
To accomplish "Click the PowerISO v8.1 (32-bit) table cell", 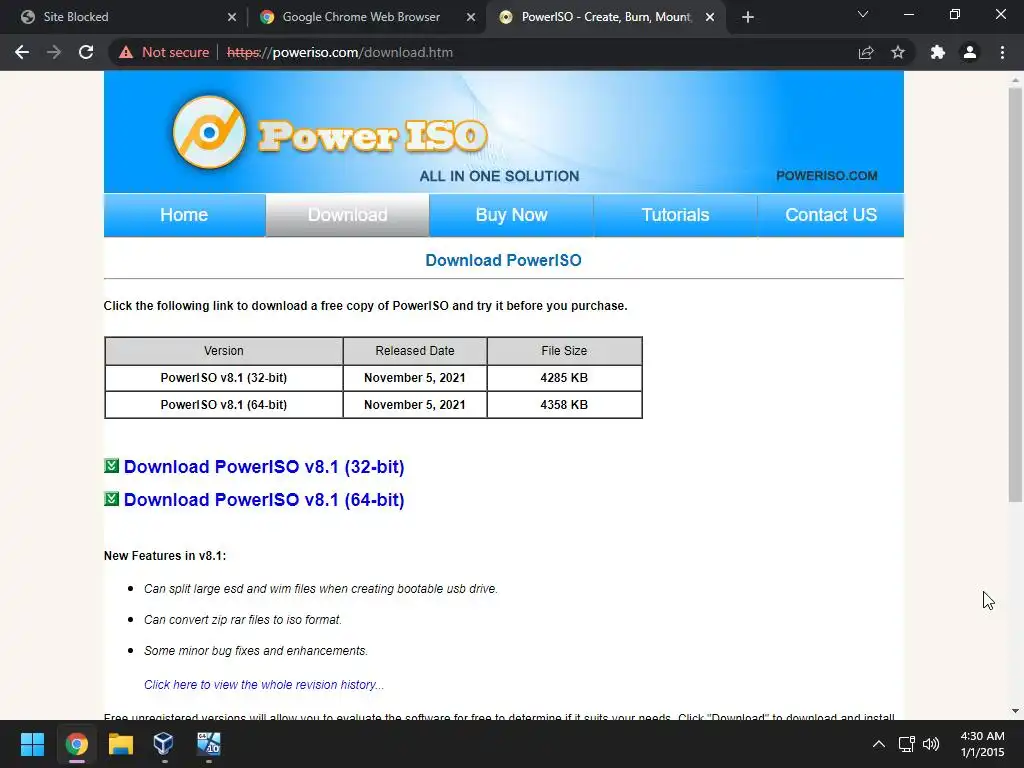I will pyautogui.click(x=224, y=377).
